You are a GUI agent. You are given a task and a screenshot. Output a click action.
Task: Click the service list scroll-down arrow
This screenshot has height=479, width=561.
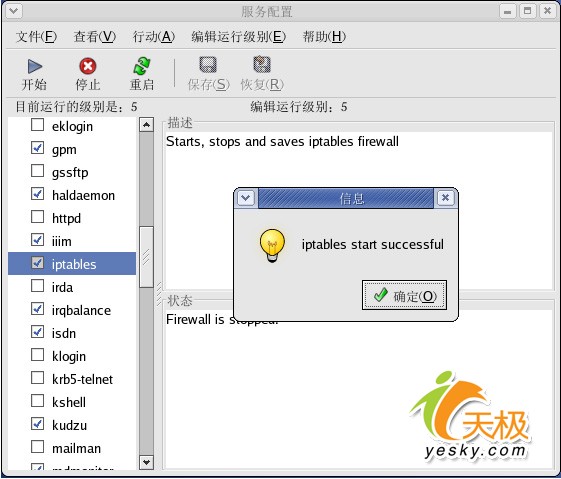(146, 462)
